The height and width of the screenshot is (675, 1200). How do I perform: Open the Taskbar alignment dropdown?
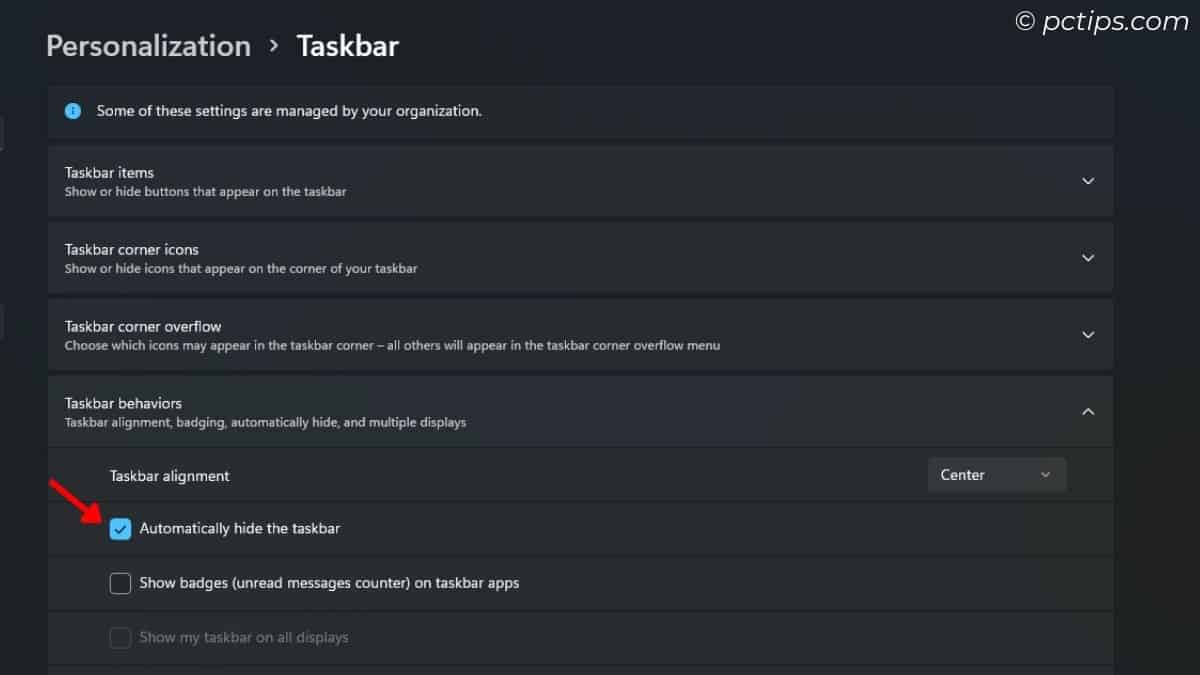(996, 474)
